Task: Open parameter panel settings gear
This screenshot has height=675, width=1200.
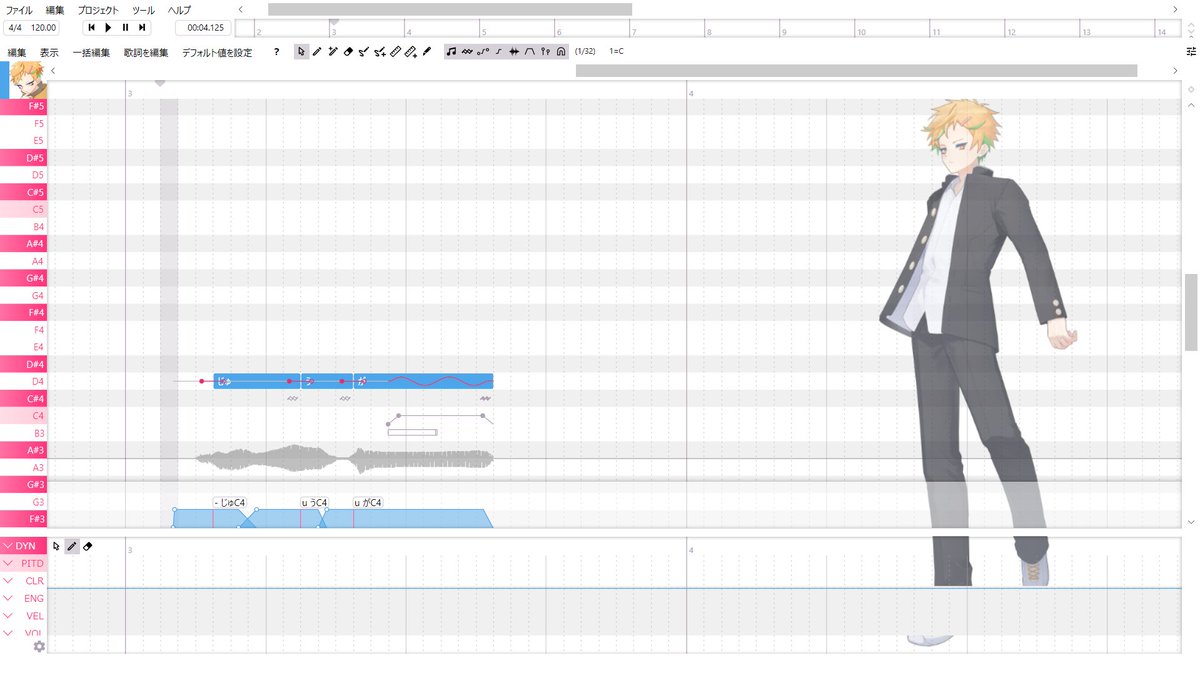Action: (39, 646)
